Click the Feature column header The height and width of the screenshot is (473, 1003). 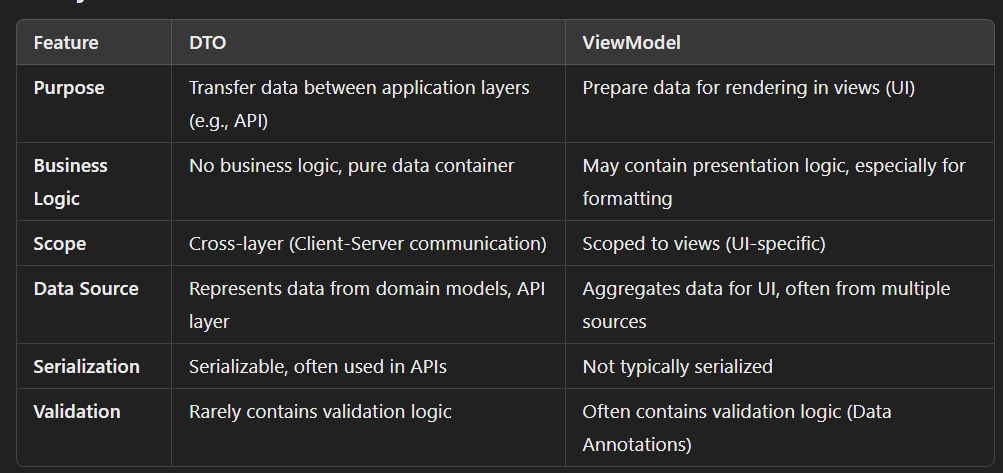66,43
